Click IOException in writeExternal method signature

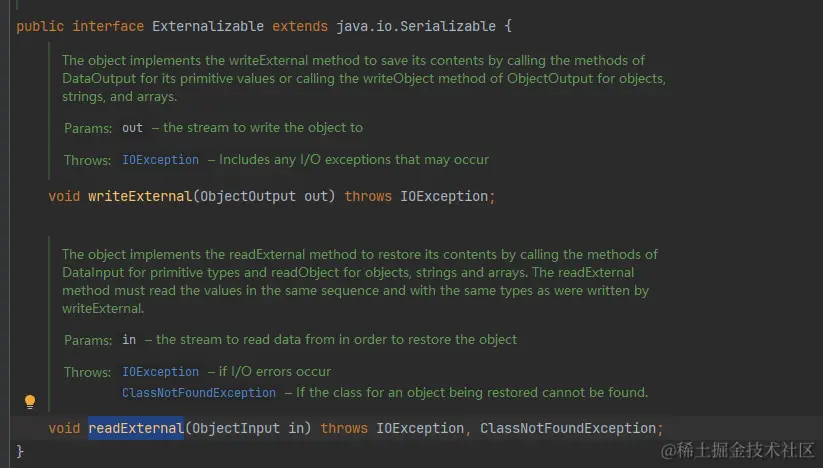pos(444,196)
